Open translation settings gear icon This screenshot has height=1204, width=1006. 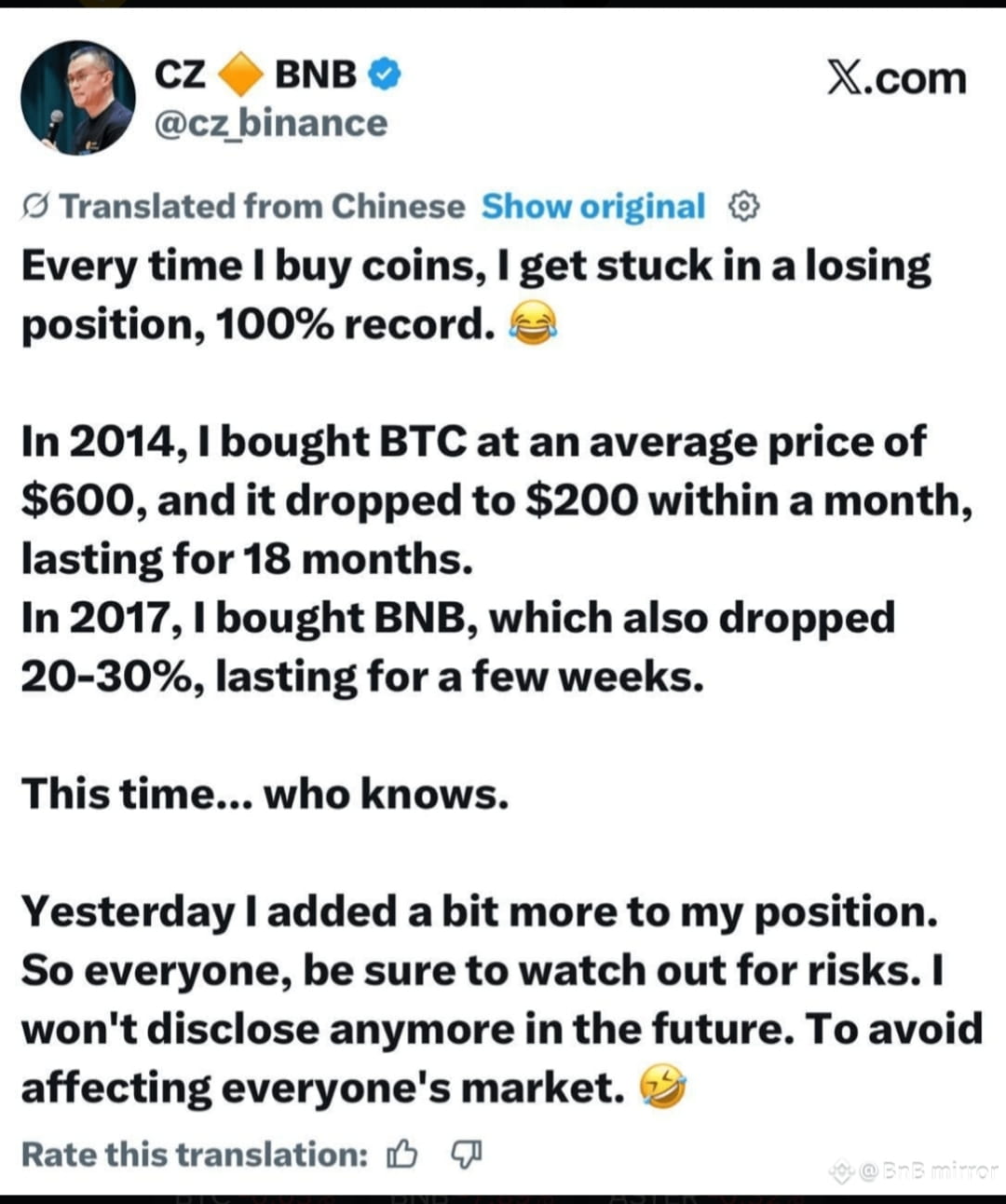point(743,206)
